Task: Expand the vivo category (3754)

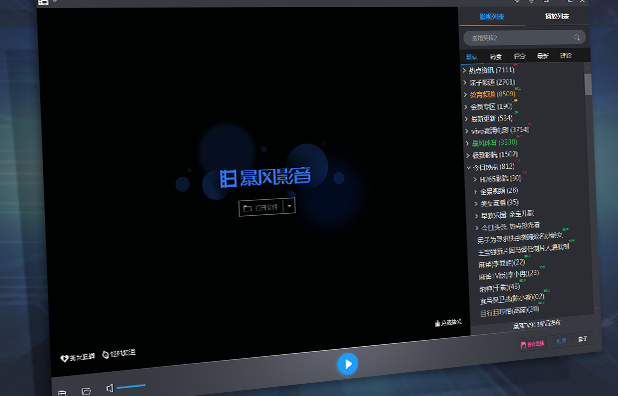Action: click(x=497, y=130)
